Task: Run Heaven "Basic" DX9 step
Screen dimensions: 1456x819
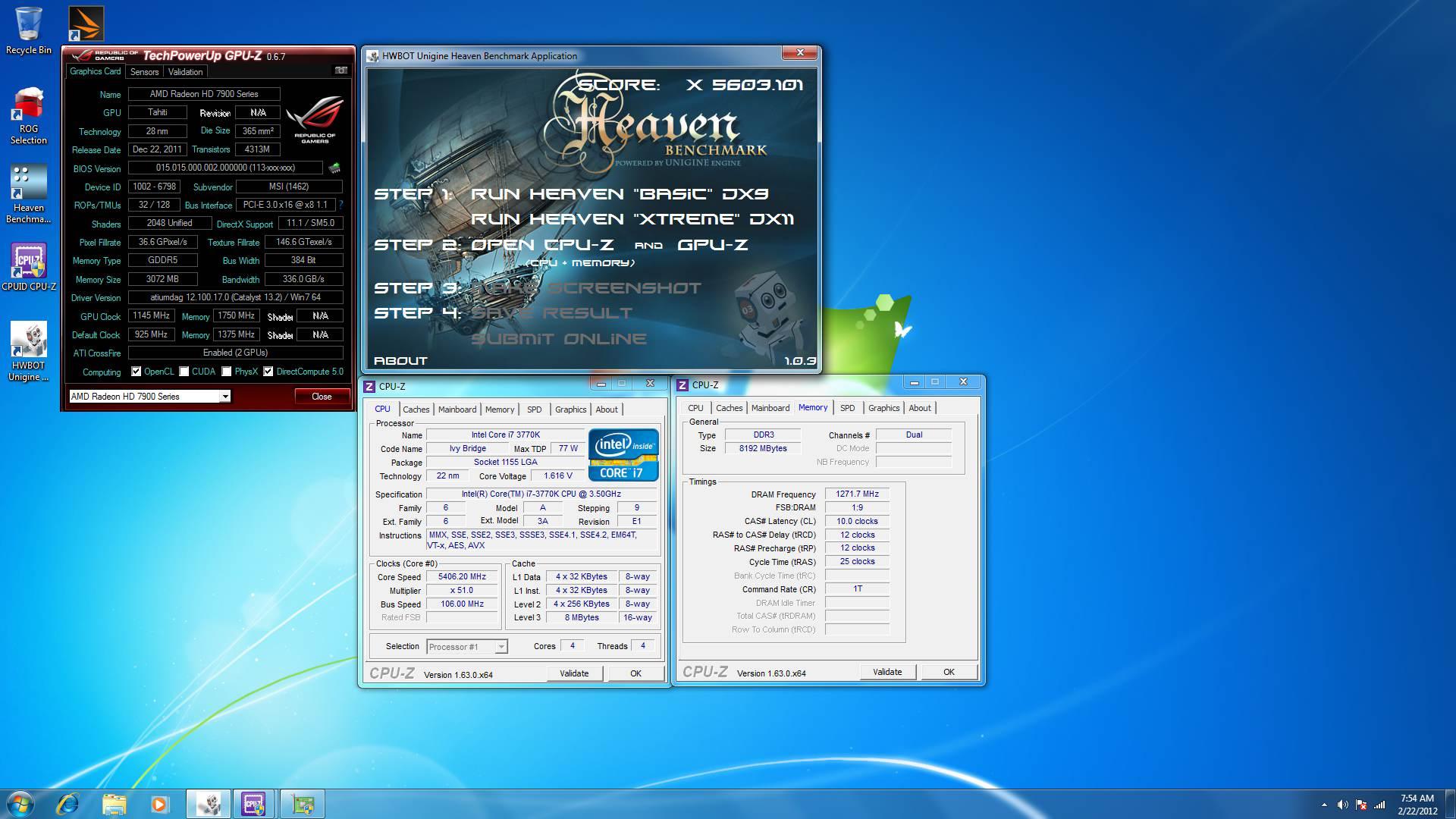Action: coord(620,194)
